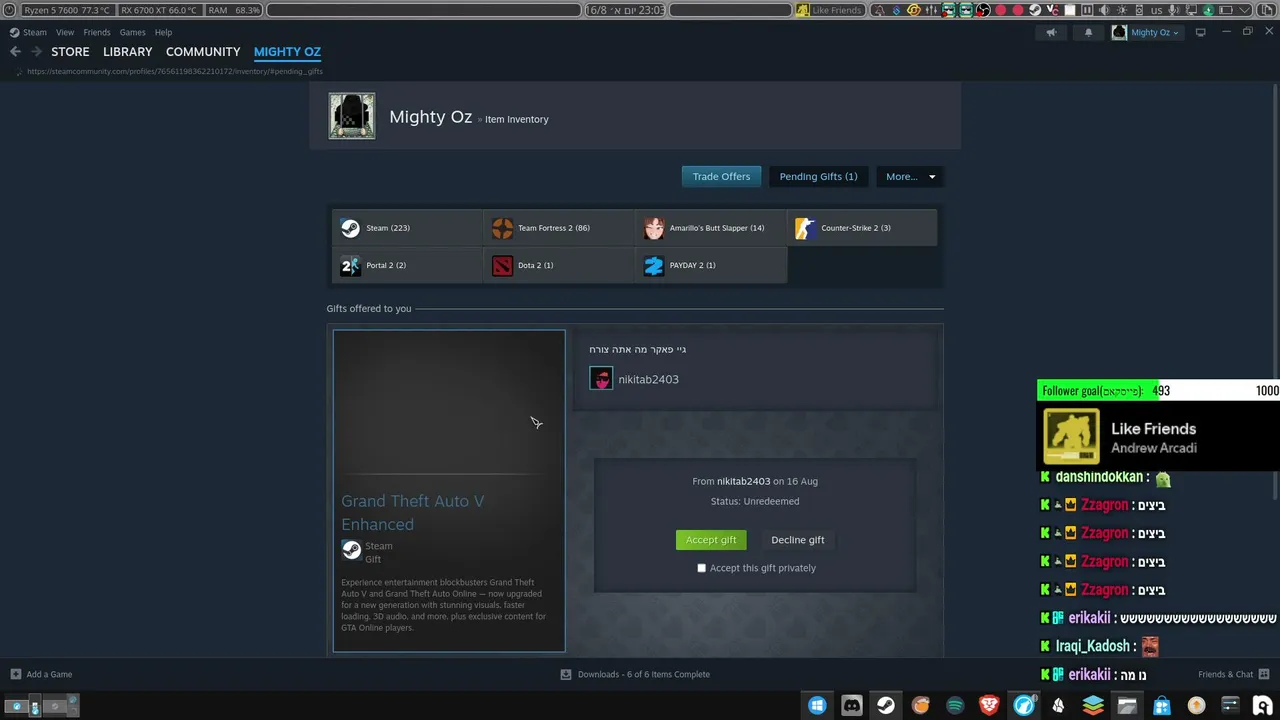Go to the COMMUNITY tab

(203, 52)
